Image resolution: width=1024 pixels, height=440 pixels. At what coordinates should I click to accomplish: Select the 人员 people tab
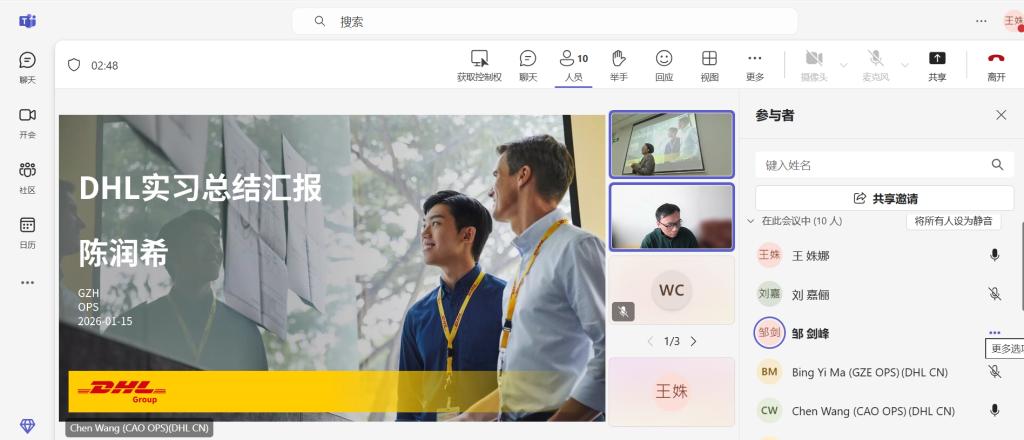(x=573, y=64)
